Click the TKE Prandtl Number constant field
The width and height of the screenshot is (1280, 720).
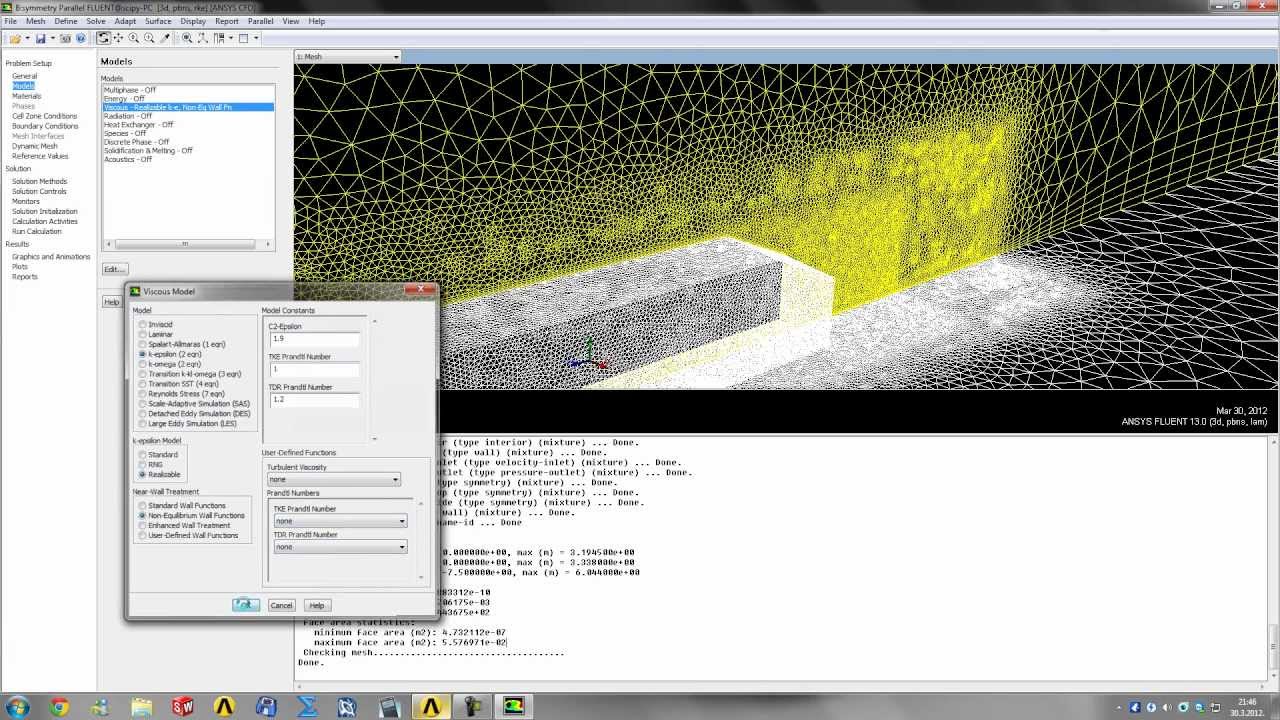tap(315, 369)
